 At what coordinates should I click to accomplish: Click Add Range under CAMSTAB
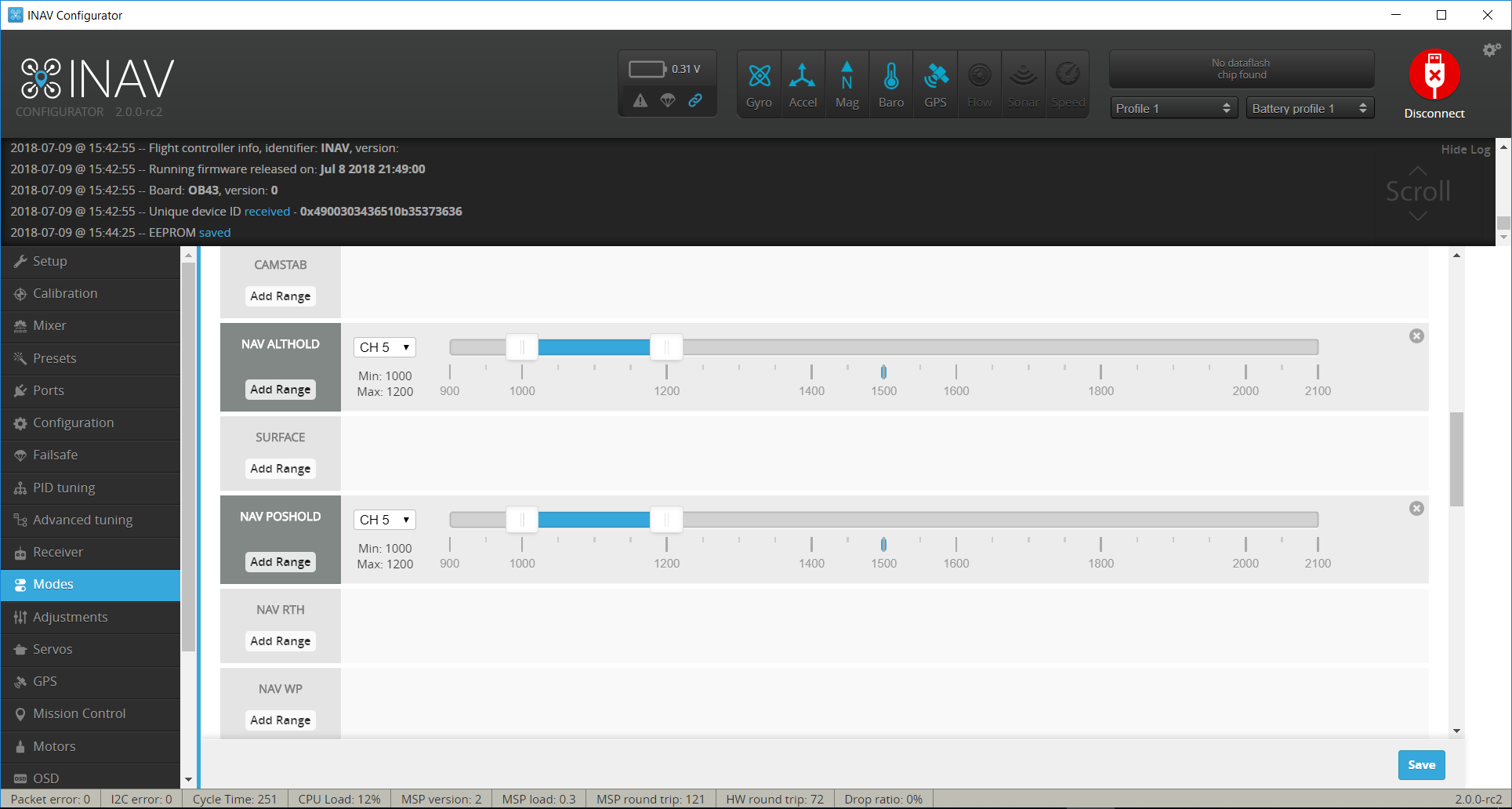(x=280, y=296)
